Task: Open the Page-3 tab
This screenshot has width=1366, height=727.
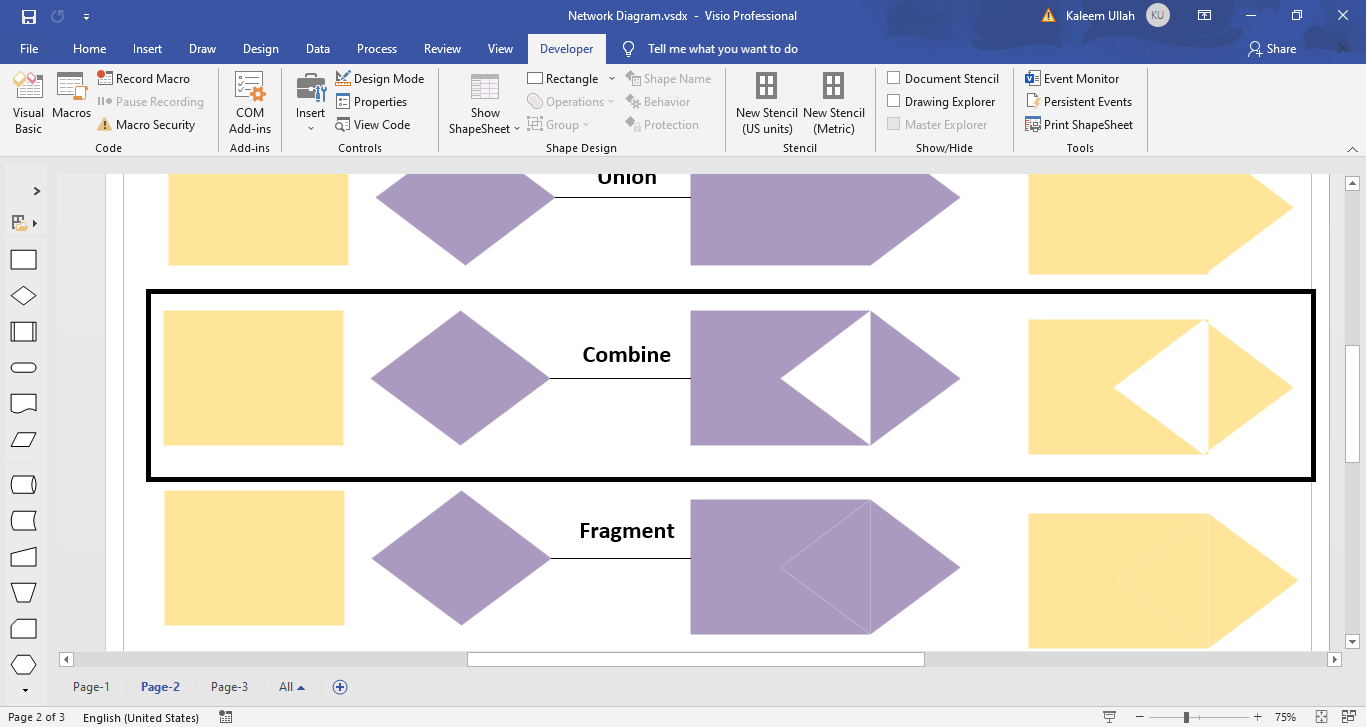Action: (x=229, y=687)
